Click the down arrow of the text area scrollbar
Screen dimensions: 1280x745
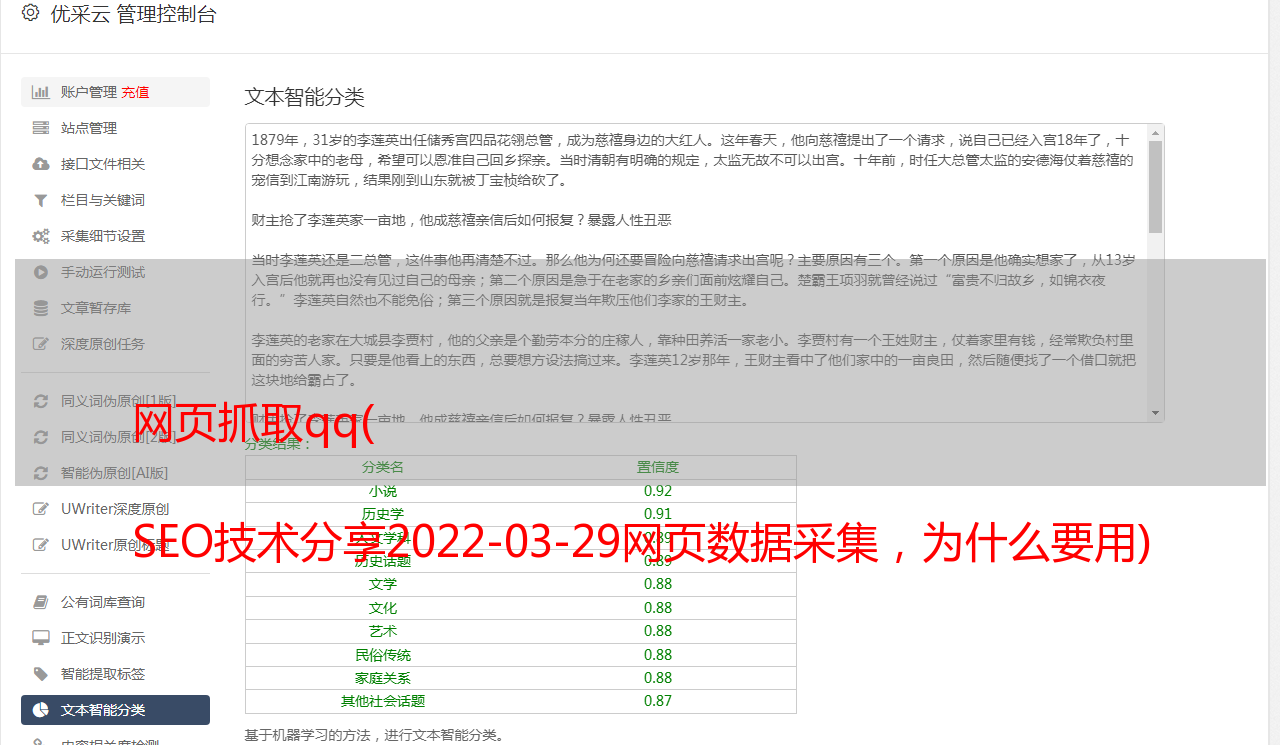point(1156,413)
